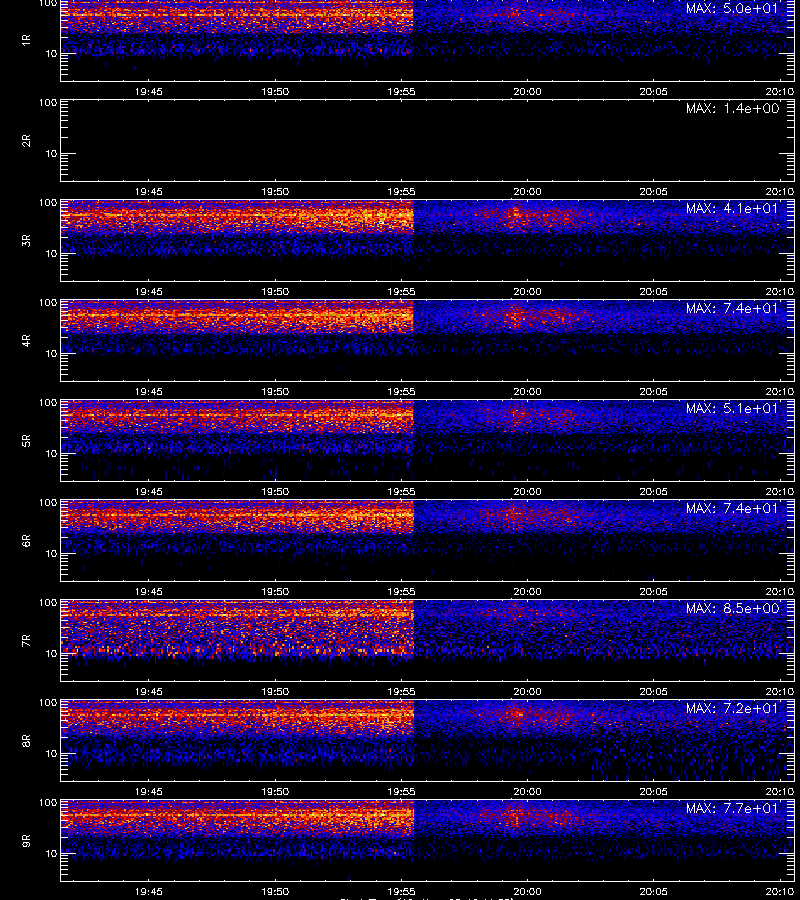Click the 10 y-axis label of panel 7R
This screenshot has height=900, width=800.
(51, 654)
